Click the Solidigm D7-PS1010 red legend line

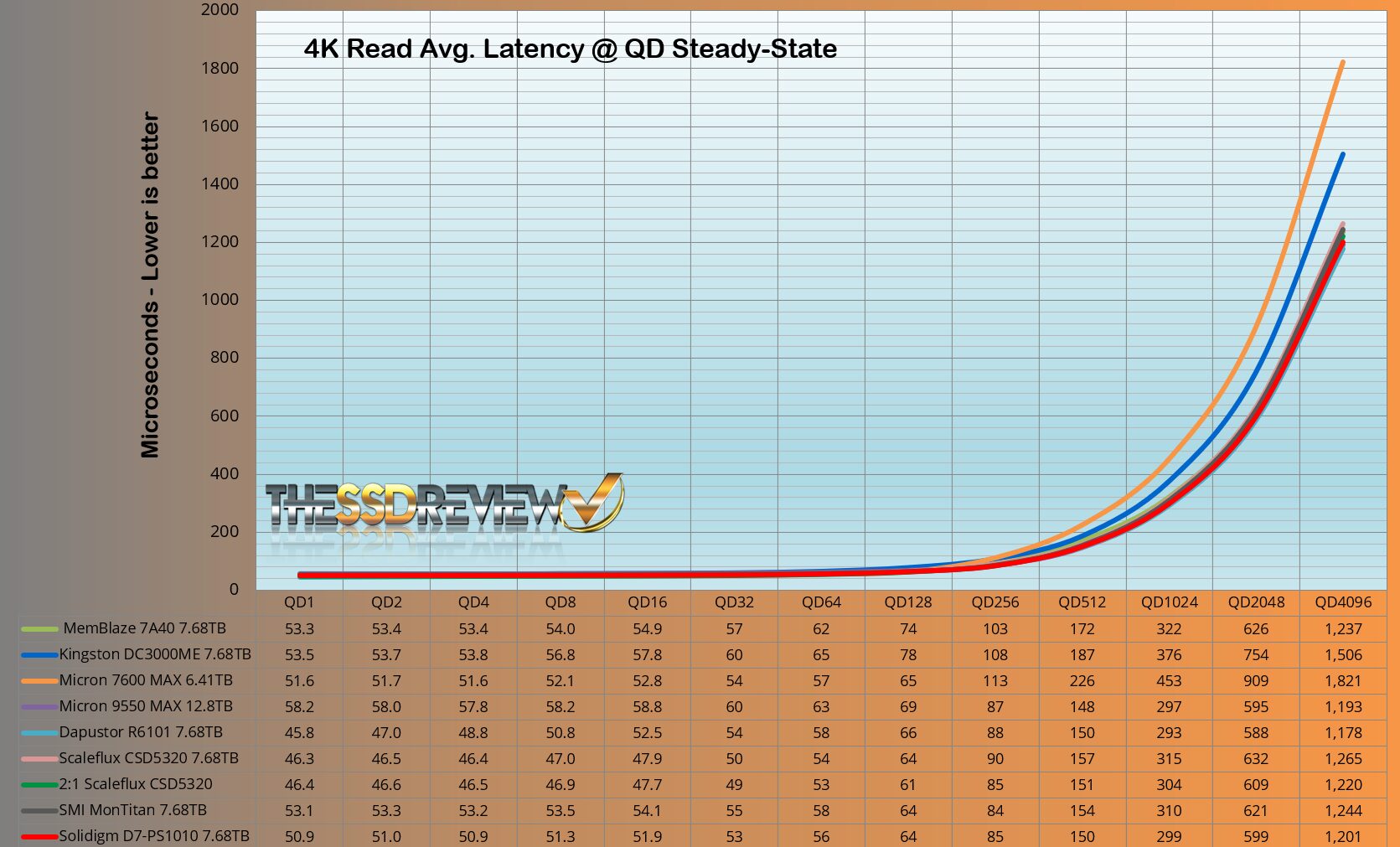click(39, 837)
